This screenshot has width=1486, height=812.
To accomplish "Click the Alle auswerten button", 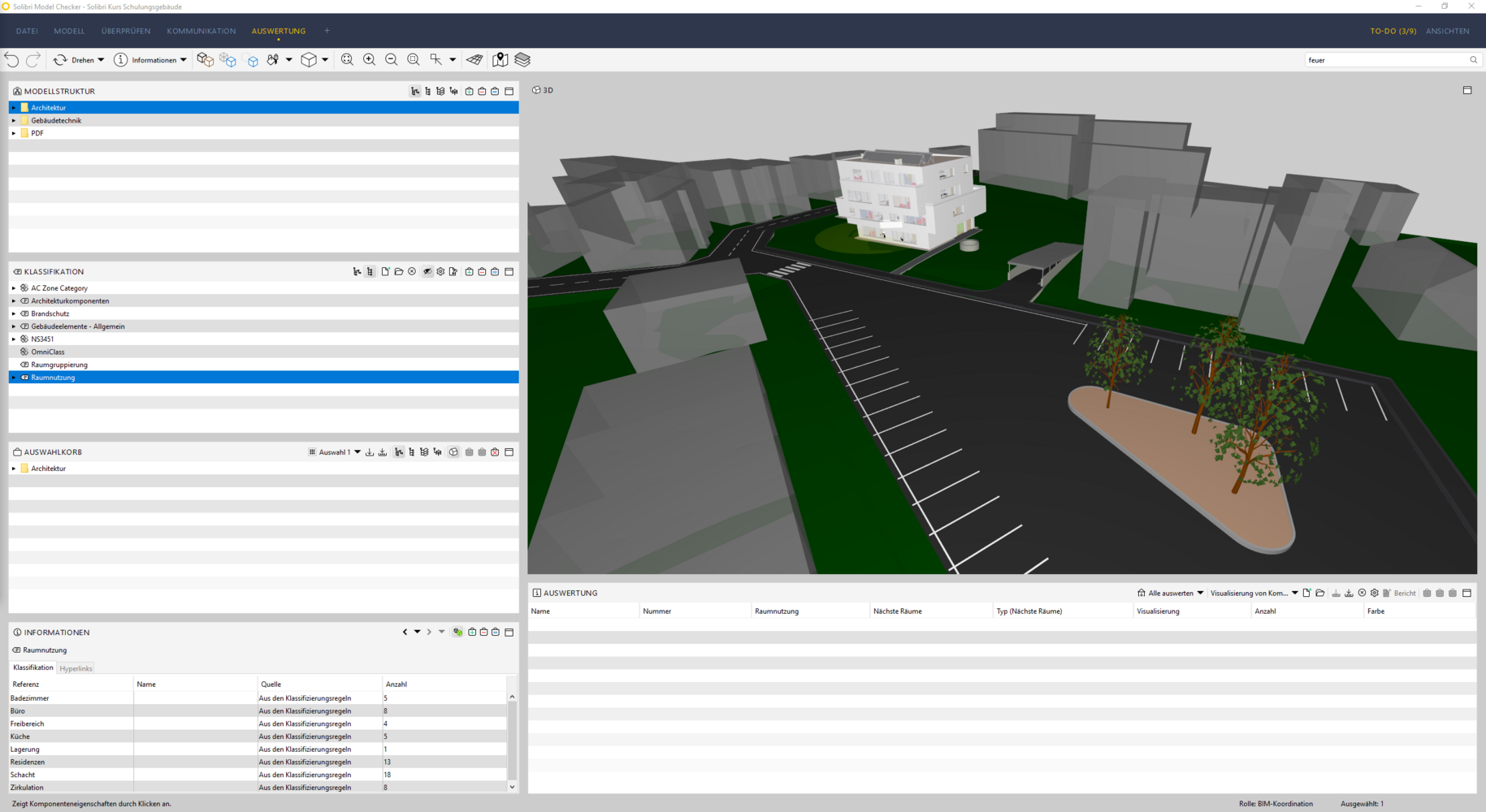I will click(1165, 593).
